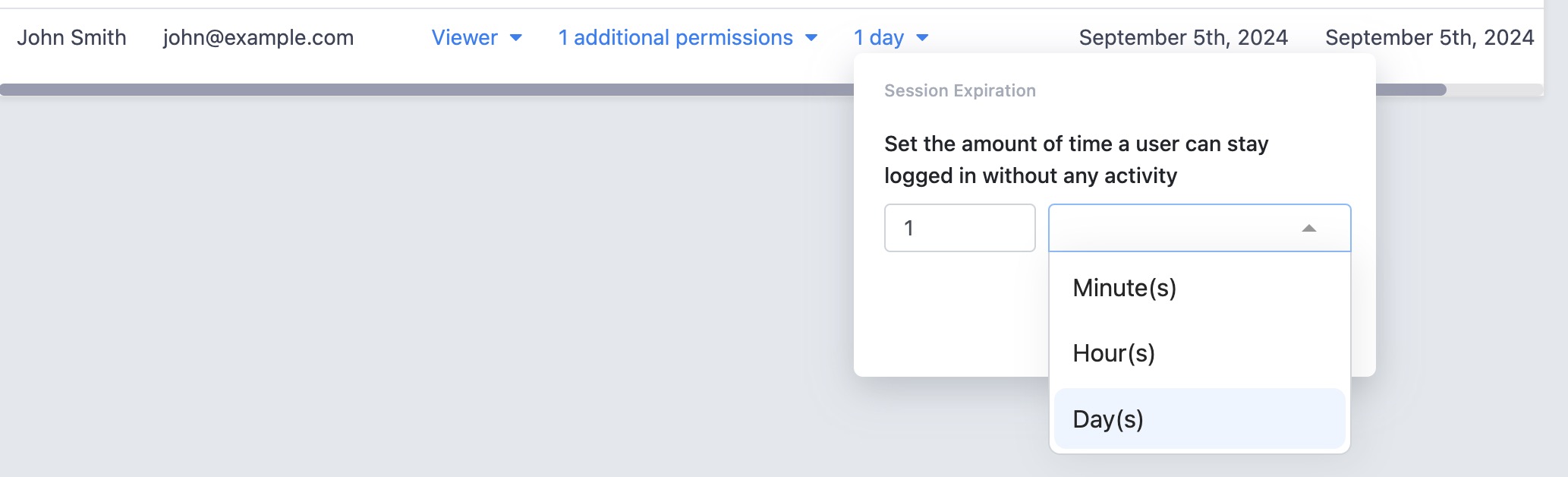
Task: Toggle the 1 day session expiration dropdown
Action: (891, 37)
